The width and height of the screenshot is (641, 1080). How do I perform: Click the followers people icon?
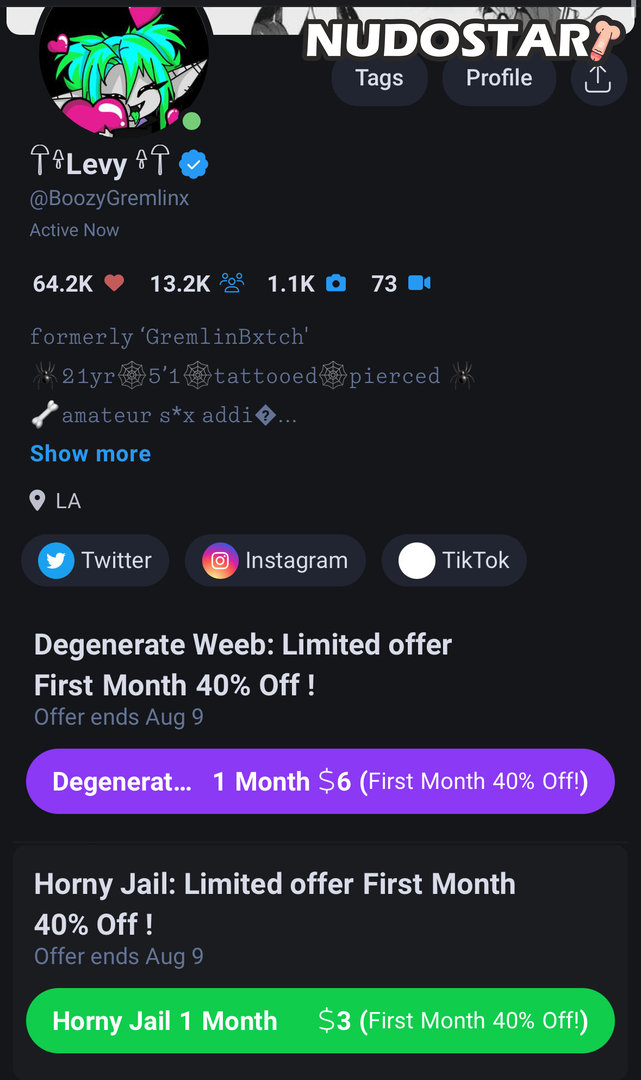[232, 284]
